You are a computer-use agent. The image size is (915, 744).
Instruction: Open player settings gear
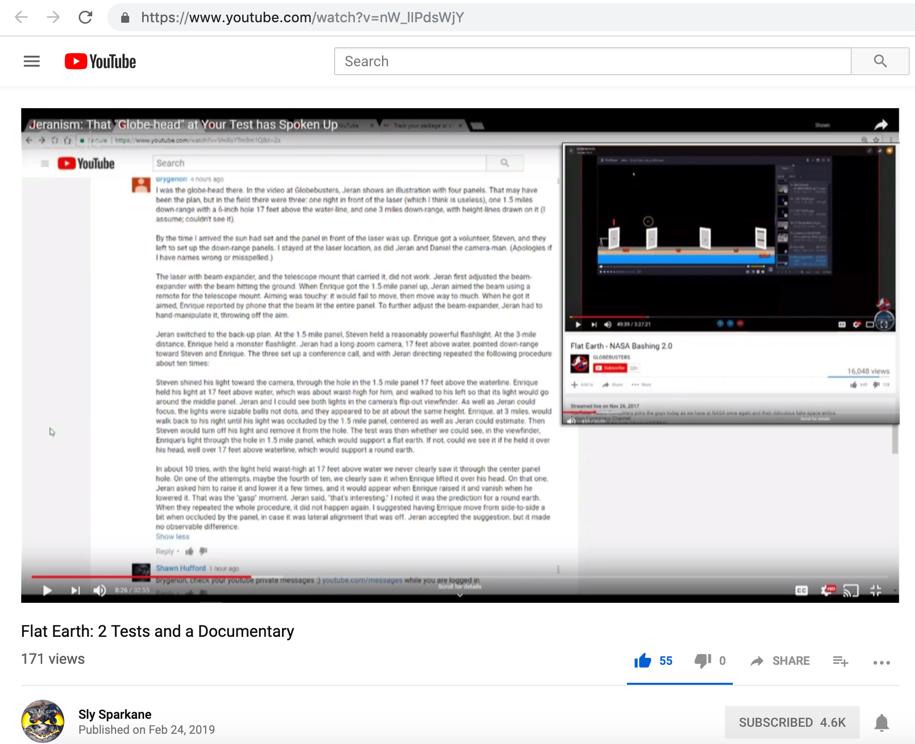point(827,590)
